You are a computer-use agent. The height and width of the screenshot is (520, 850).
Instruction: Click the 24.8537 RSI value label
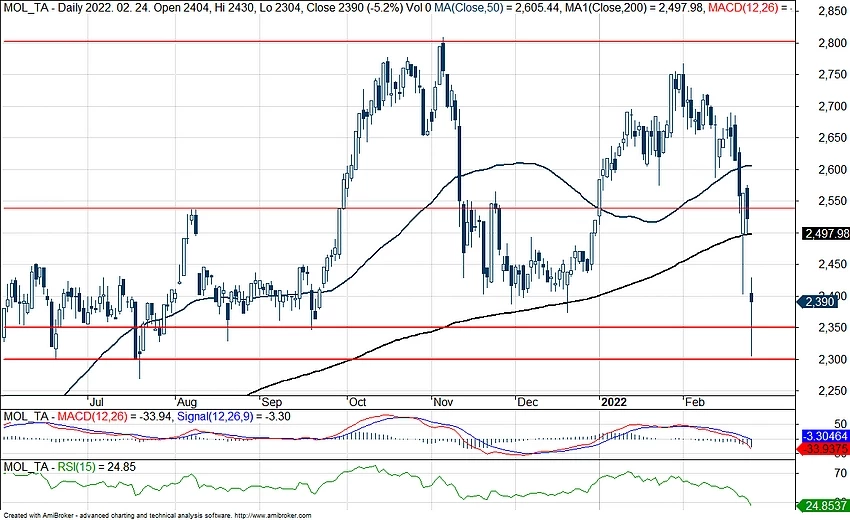coord(825,505)
